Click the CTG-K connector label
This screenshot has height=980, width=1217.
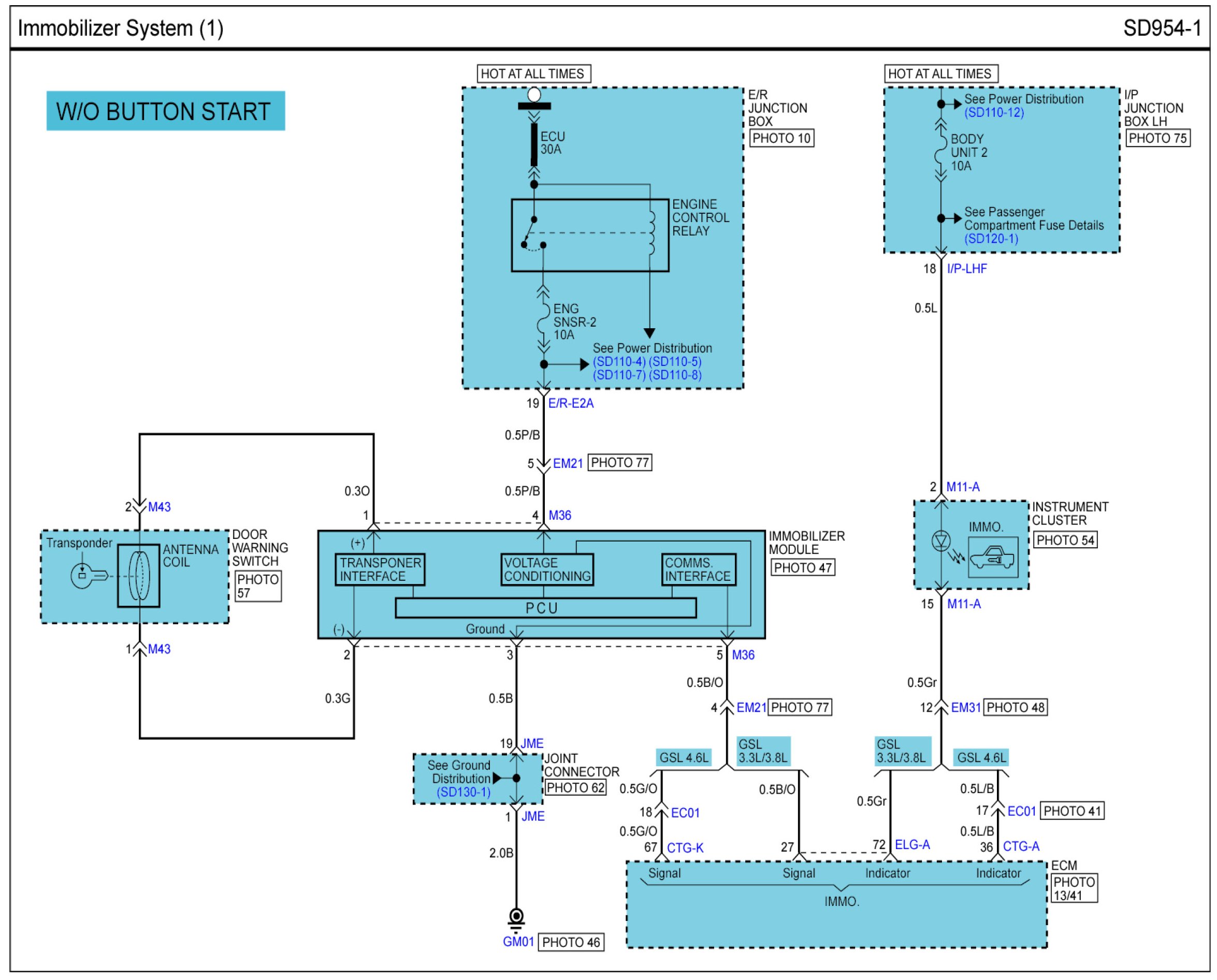click(685, 848)
